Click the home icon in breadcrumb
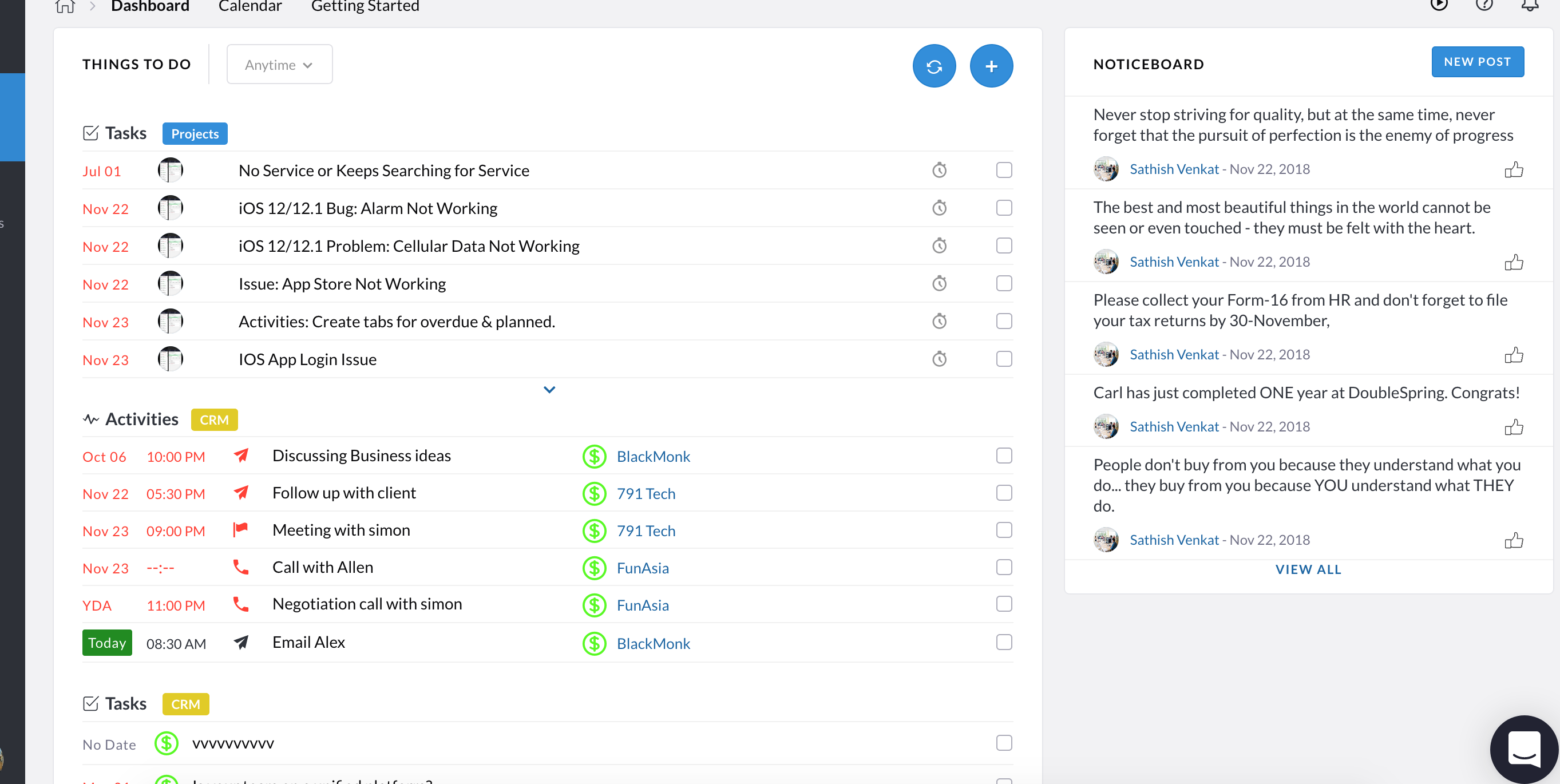1560x784 pixels. coord(65,6)
